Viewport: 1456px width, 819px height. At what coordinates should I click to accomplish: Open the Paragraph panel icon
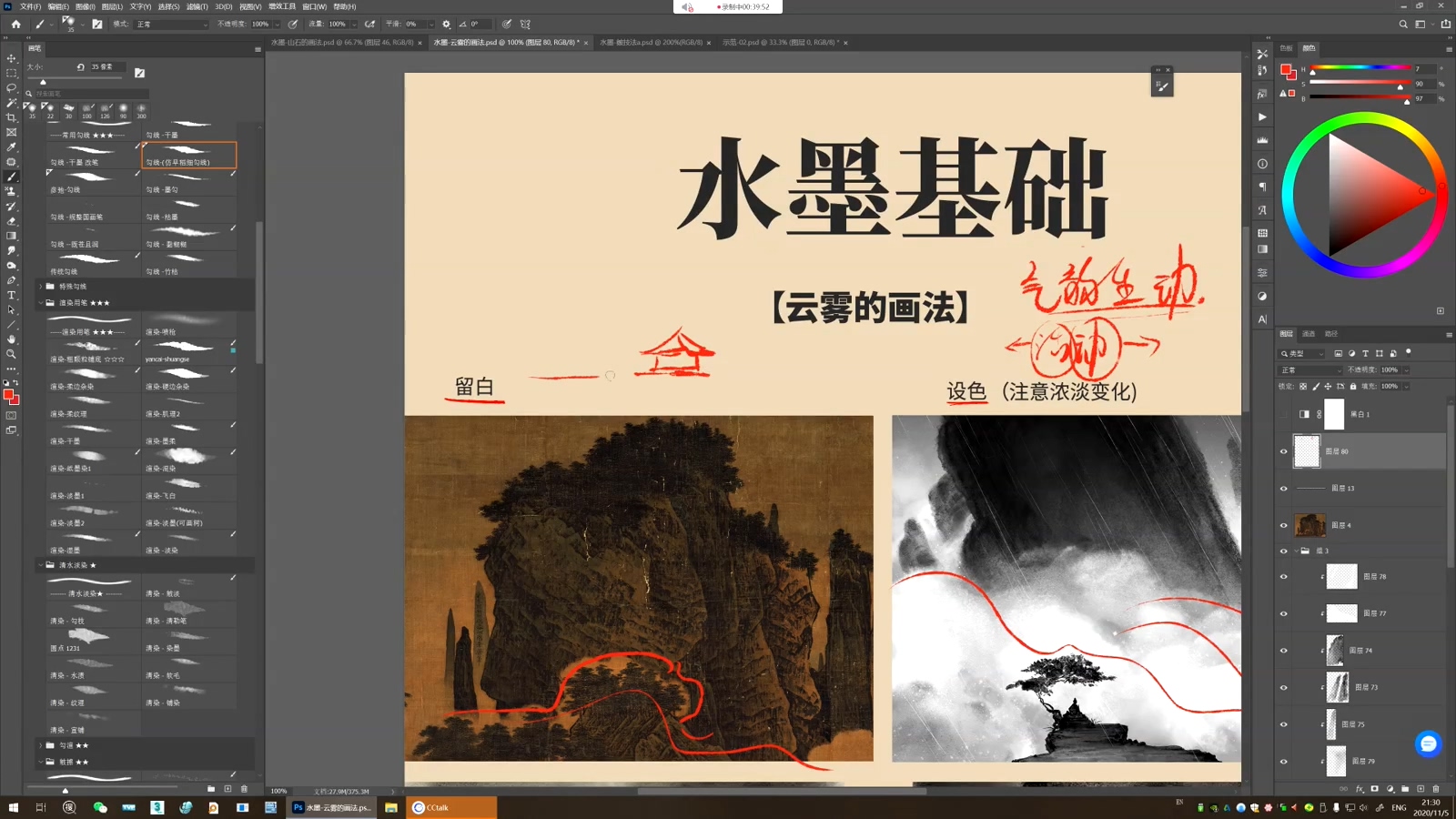tap(1262, 187)
